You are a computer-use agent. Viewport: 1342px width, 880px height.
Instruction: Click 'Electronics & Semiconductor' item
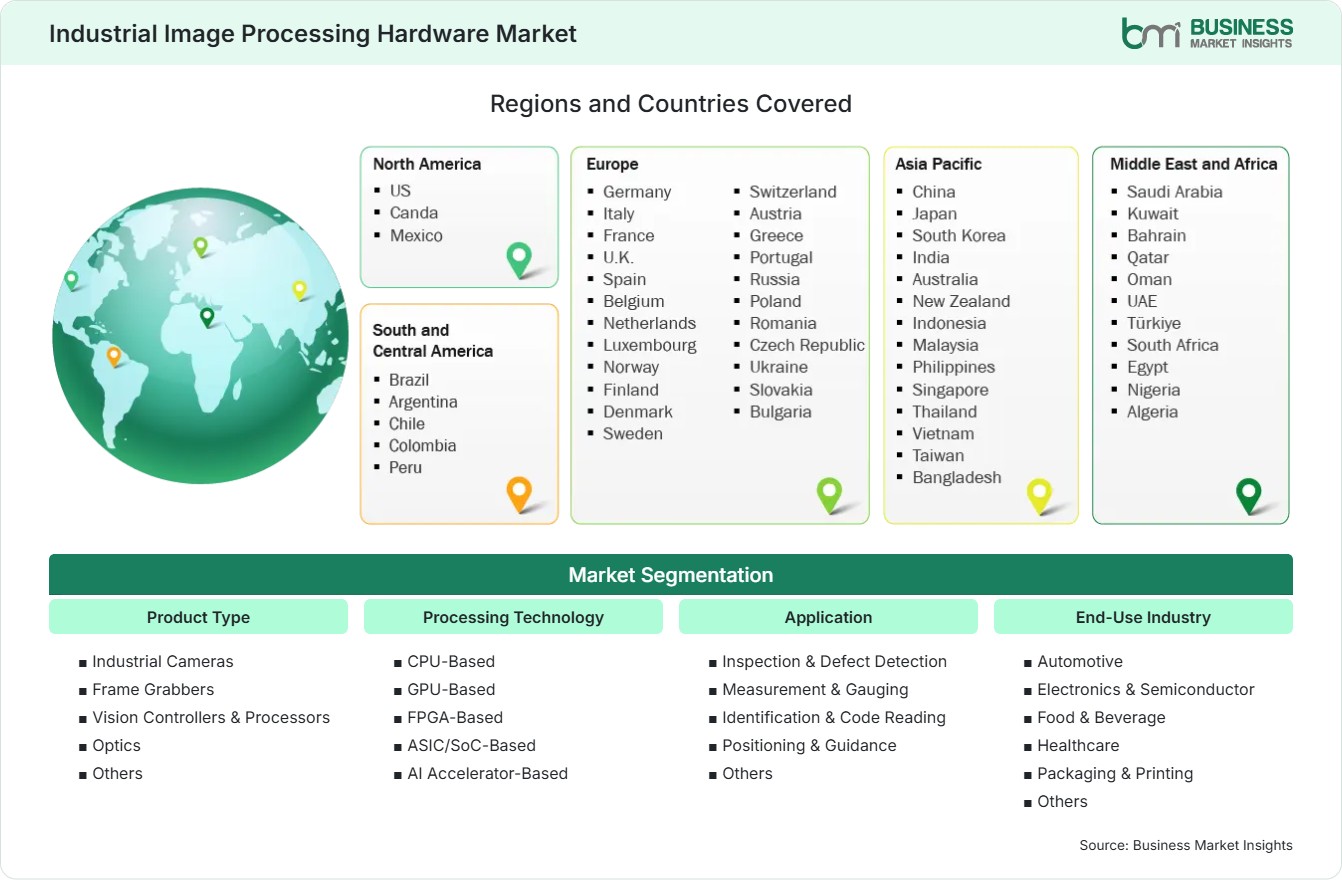(x=1146, y=689)
